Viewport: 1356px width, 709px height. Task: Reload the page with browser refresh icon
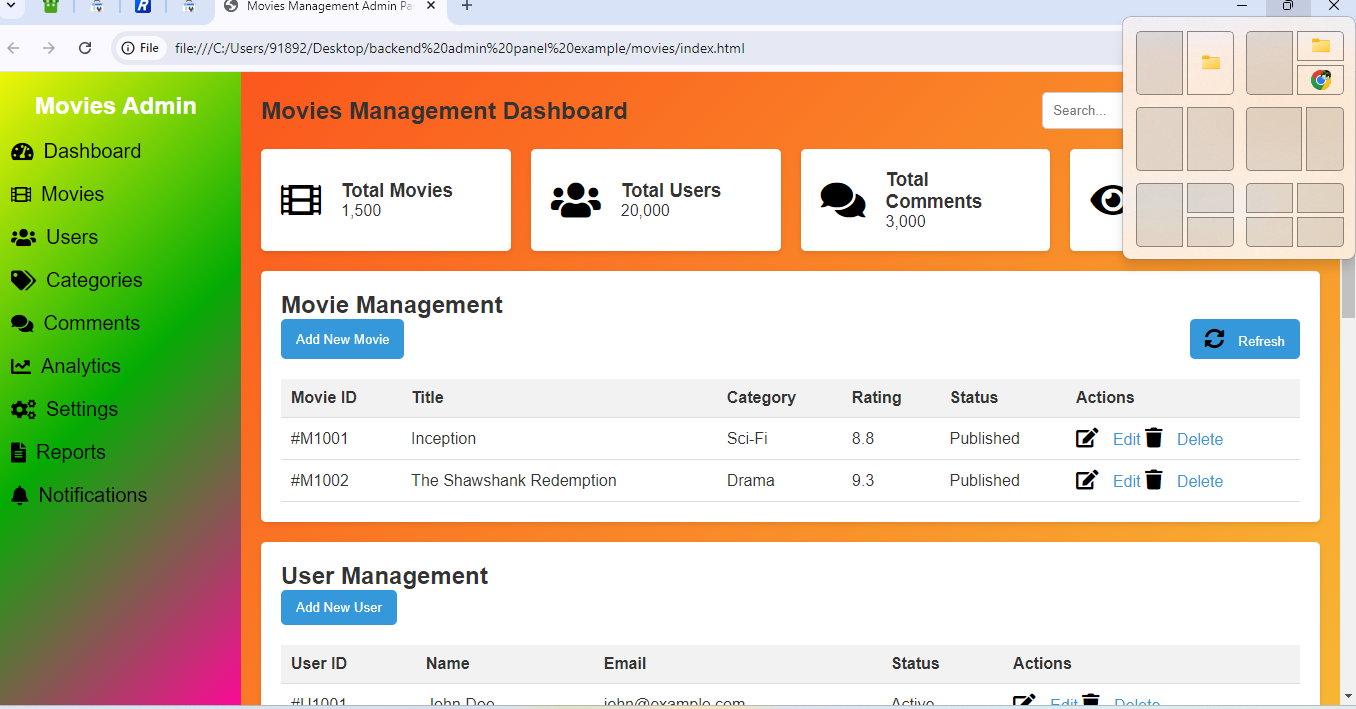[85, 48]
